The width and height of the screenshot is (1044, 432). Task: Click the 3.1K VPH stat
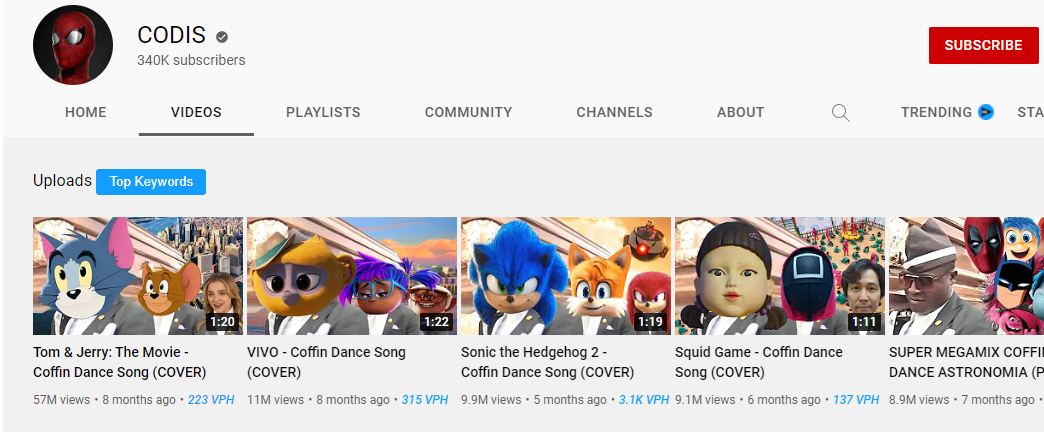coord(644,400)
